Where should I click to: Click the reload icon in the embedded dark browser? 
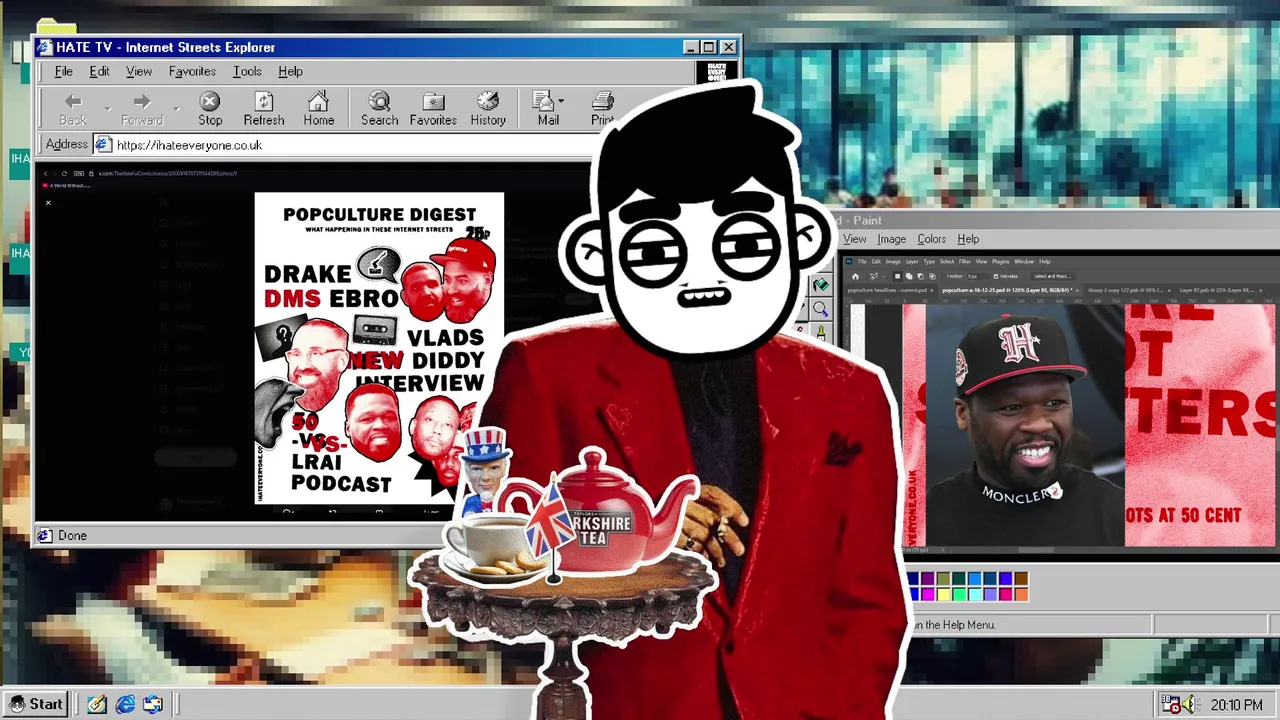coord(64,173)
